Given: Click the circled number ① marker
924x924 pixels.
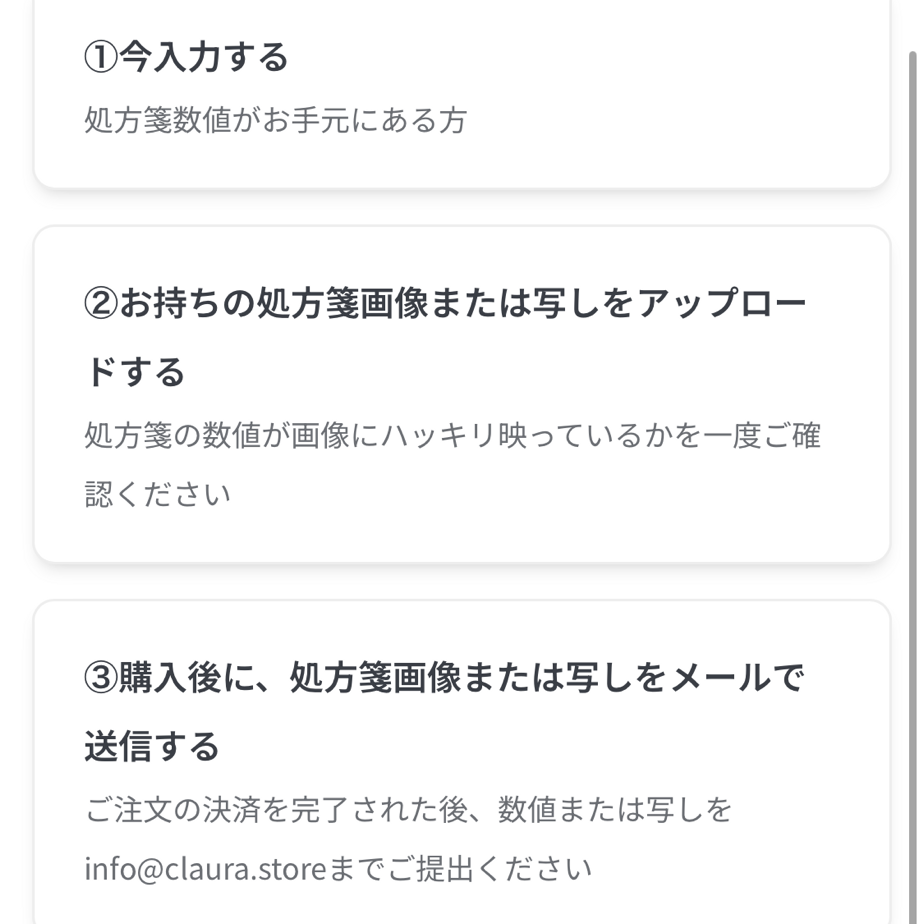Looking at the screenshot, I should [101, 57].
